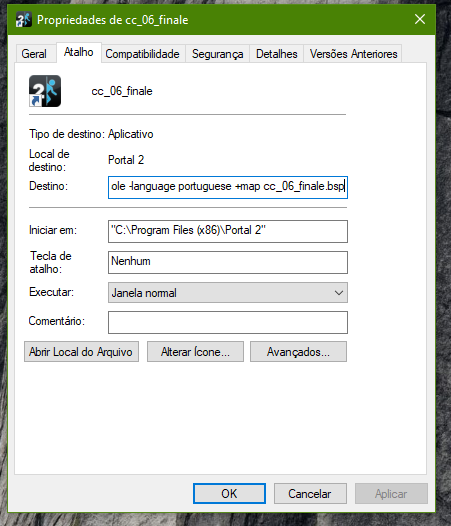The image size is (451, 526).
Task: Go to the Detalhes tab
Action: click(277, 54)
